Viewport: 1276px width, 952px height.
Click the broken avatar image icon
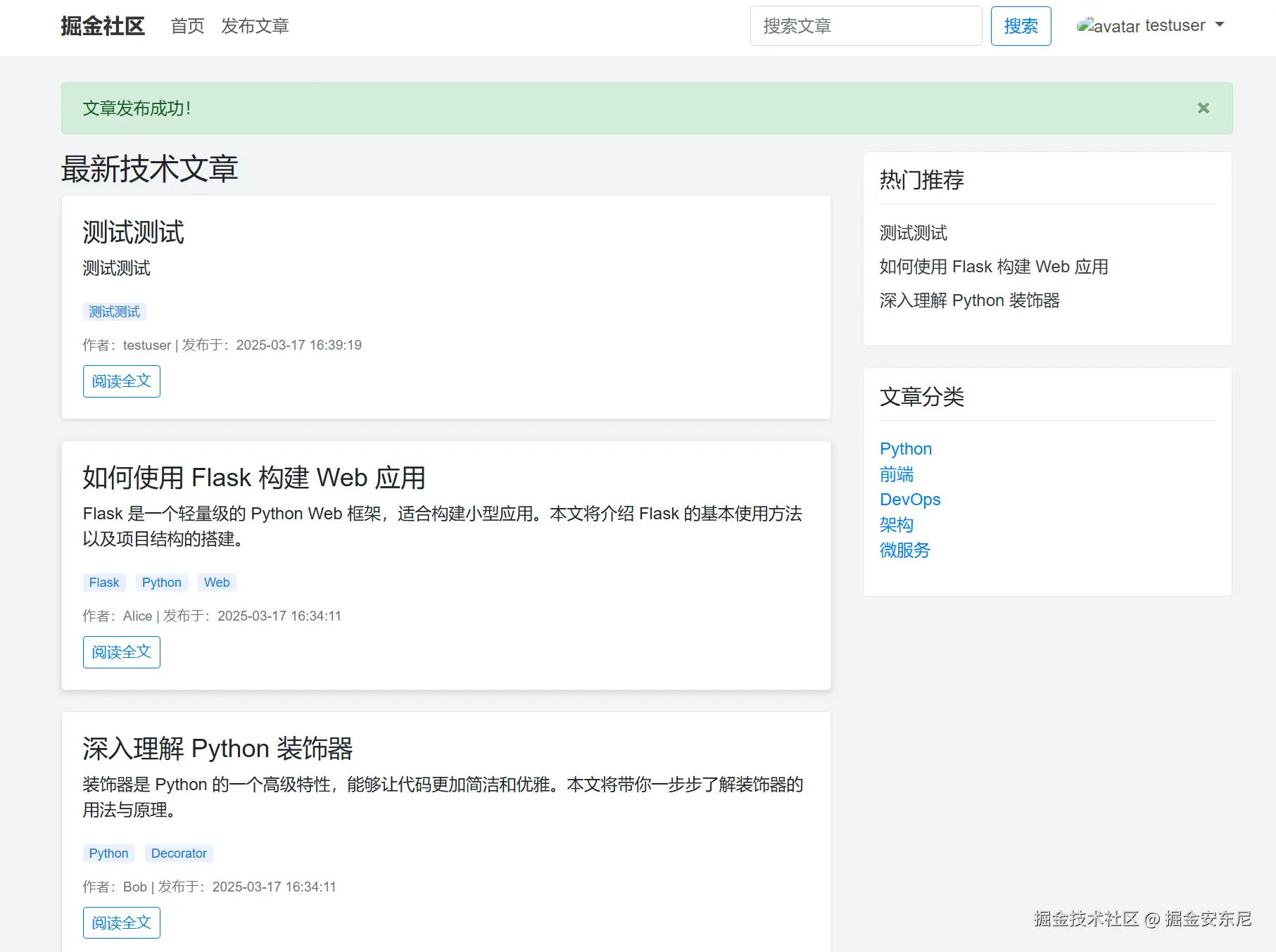(x=1108, y=26)
